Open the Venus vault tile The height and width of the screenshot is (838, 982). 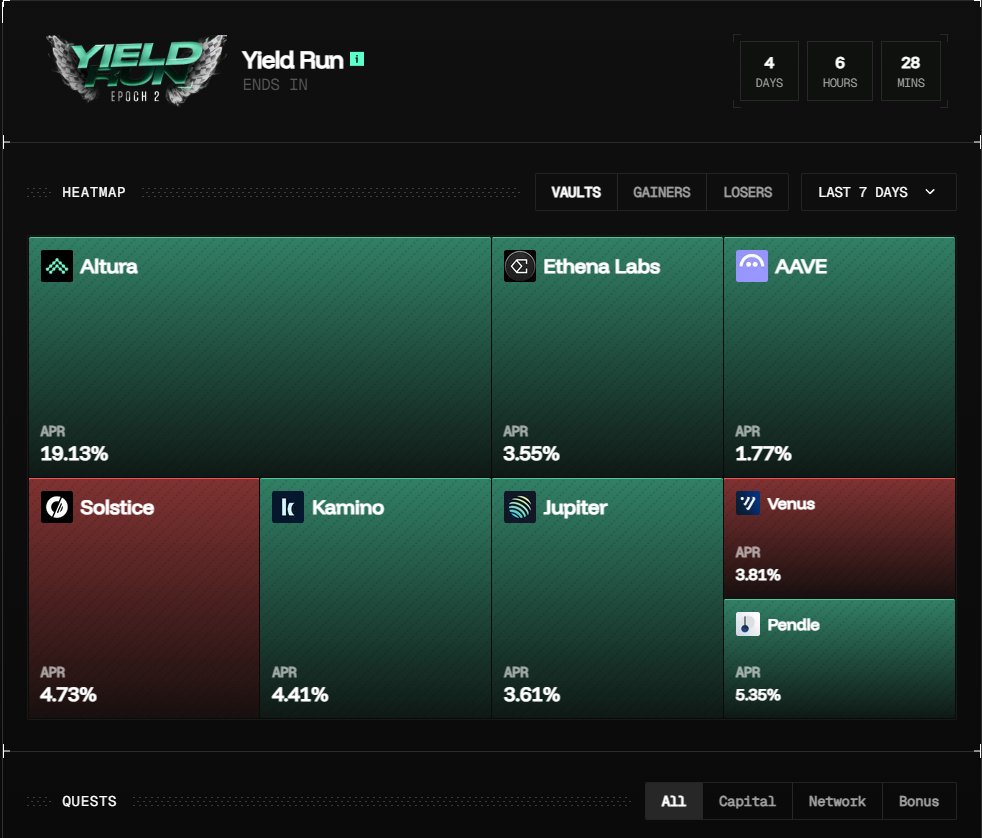[x=839, y=538]
